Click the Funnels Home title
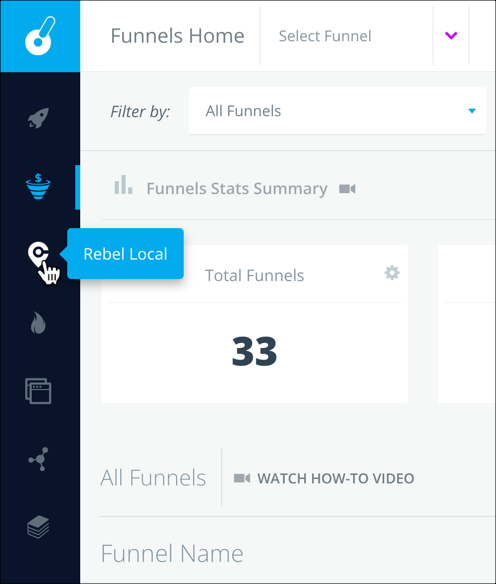The image size is (496, 584). [177, 36]
